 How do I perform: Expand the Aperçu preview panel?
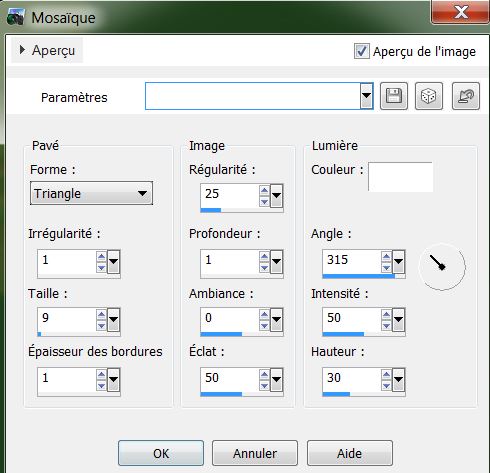click(47, 50)
